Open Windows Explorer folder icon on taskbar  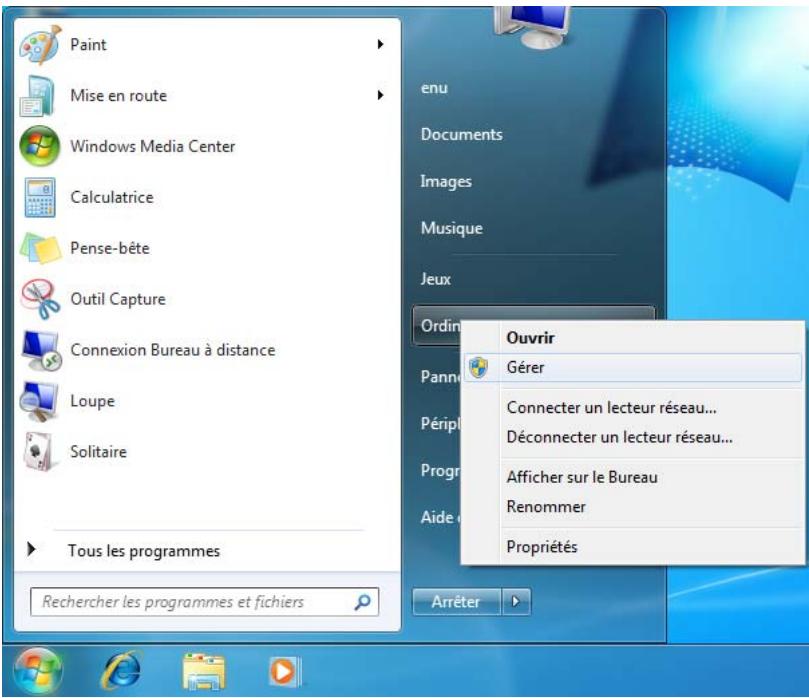(204, 671)
